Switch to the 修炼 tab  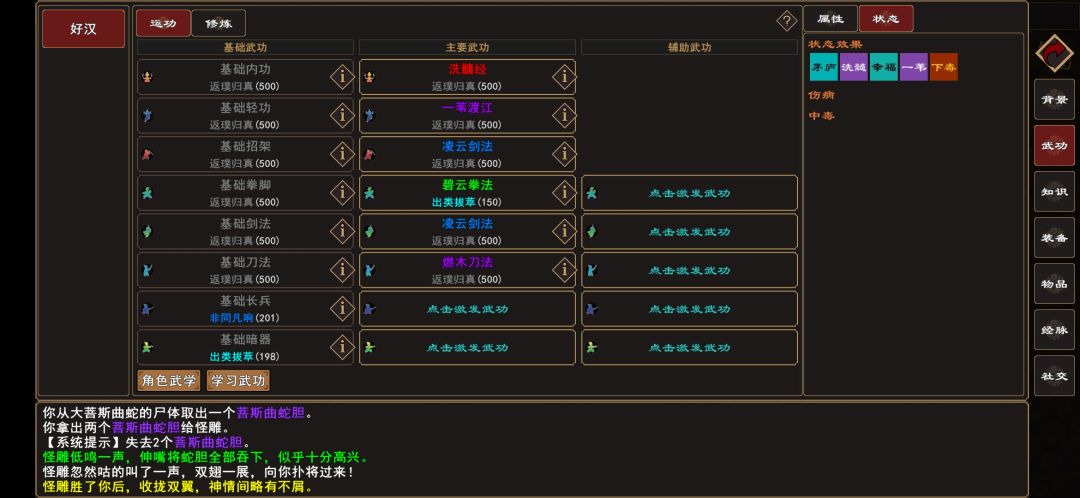click(218, 23)
